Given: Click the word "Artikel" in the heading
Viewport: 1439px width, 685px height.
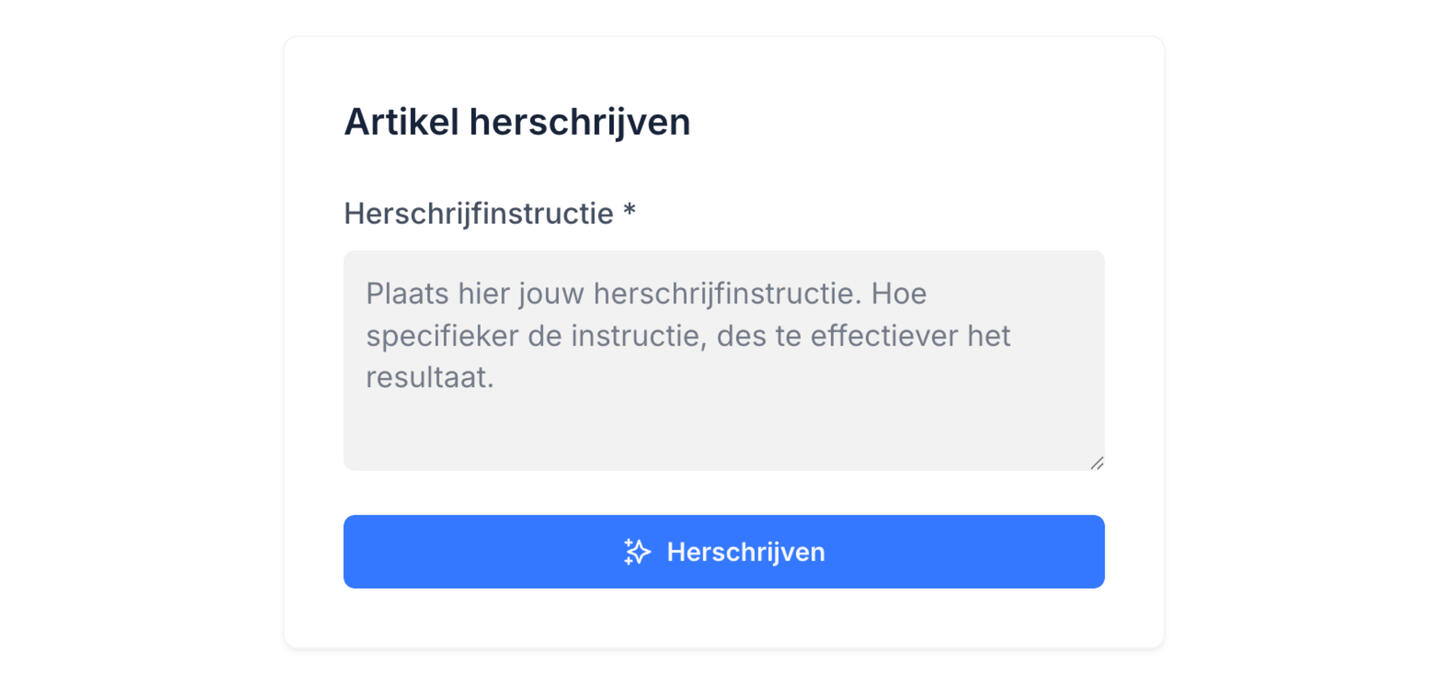Looking at the screenshot, I should click(x=401, y=122).
